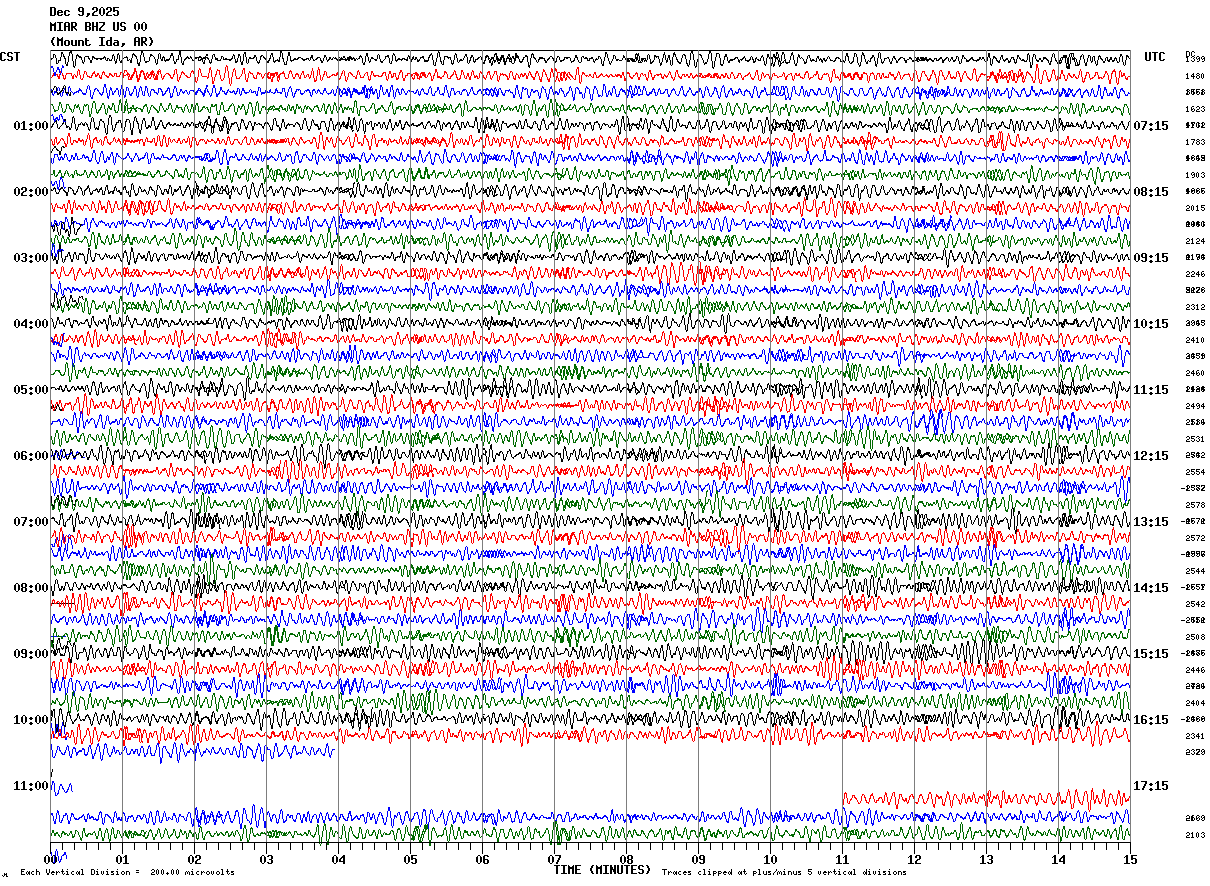The width and height of the screenshot is (1210, 886).
Task: Click minute tick label "01" on time axis
Action: point(122,859)
